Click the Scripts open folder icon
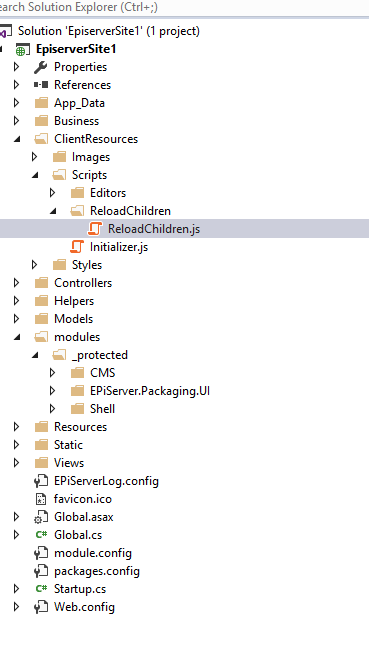 click(59, 175)
